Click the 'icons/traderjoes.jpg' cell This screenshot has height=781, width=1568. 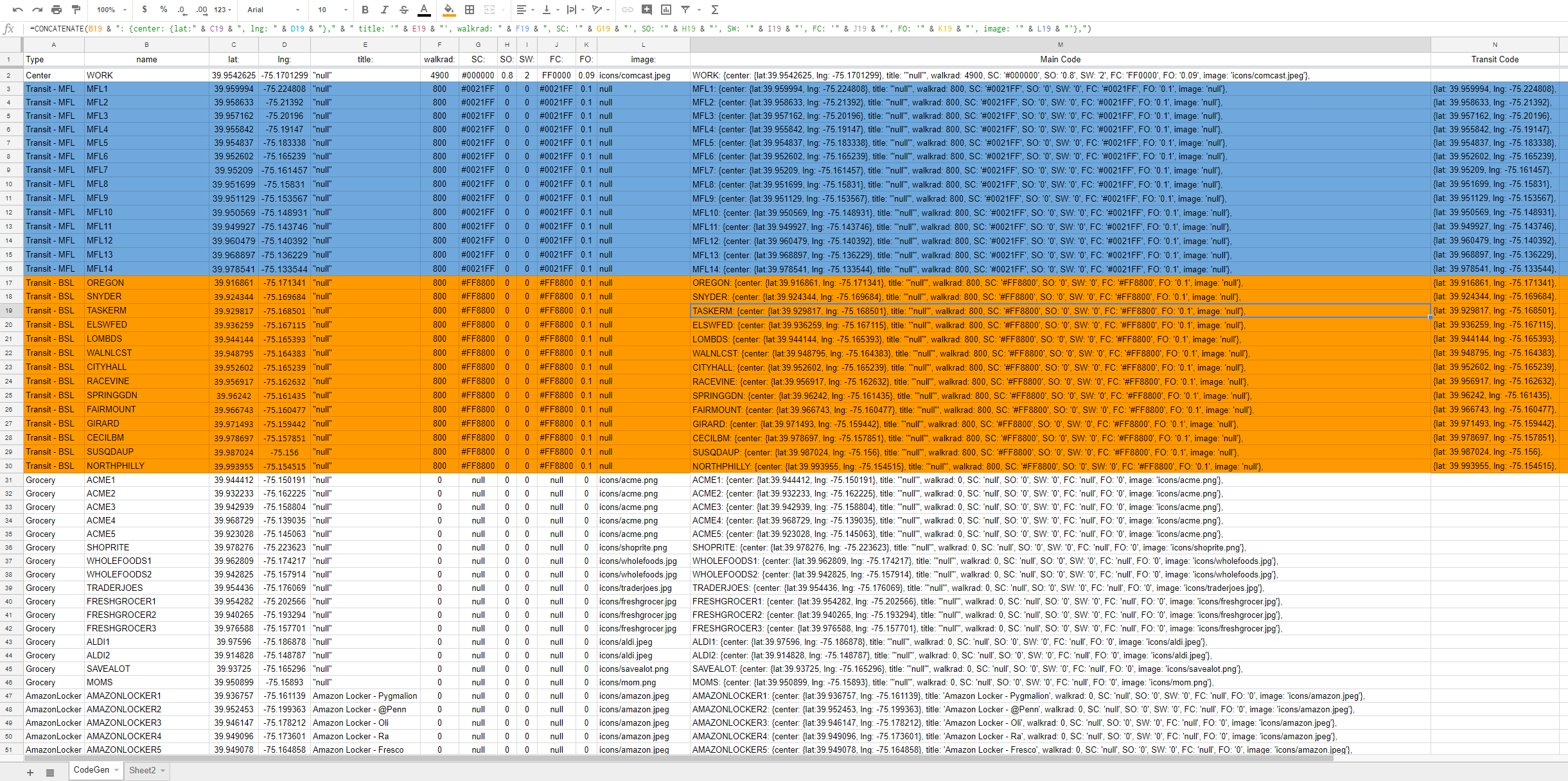click(x=643, y=588)
